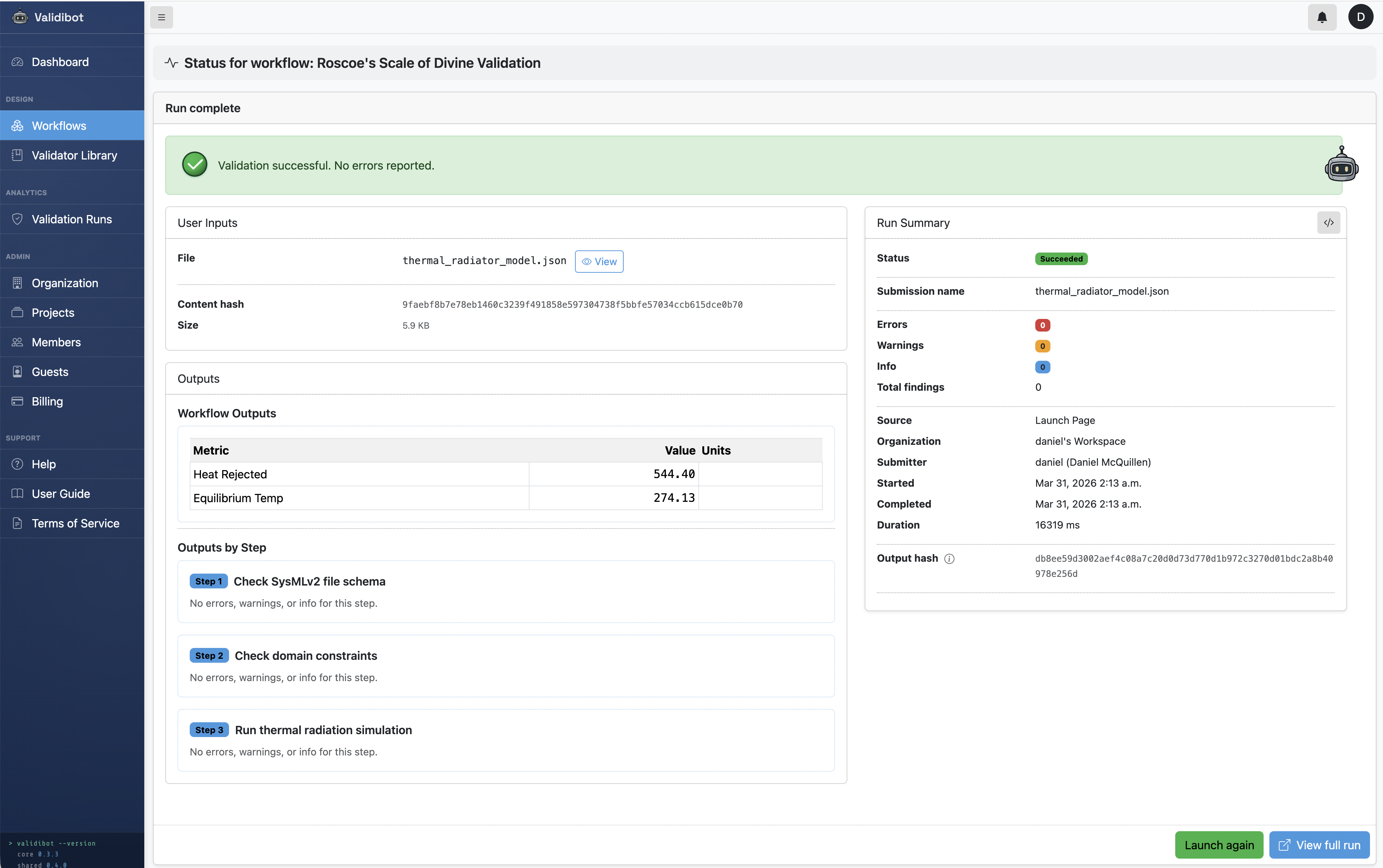Open the user avatar menu
The image size is (1383, 868).
click(x=1360, y=17)
